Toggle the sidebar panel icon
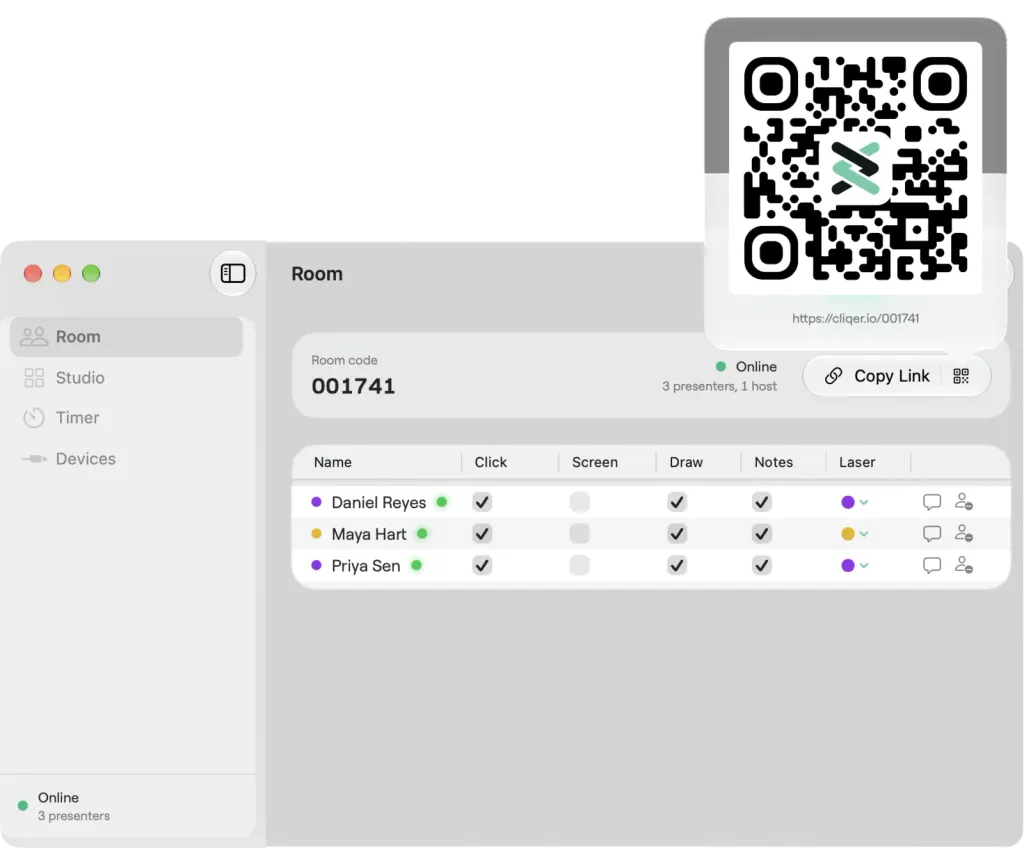Screen dimensions: 1024x848 (x=232, y=273)
